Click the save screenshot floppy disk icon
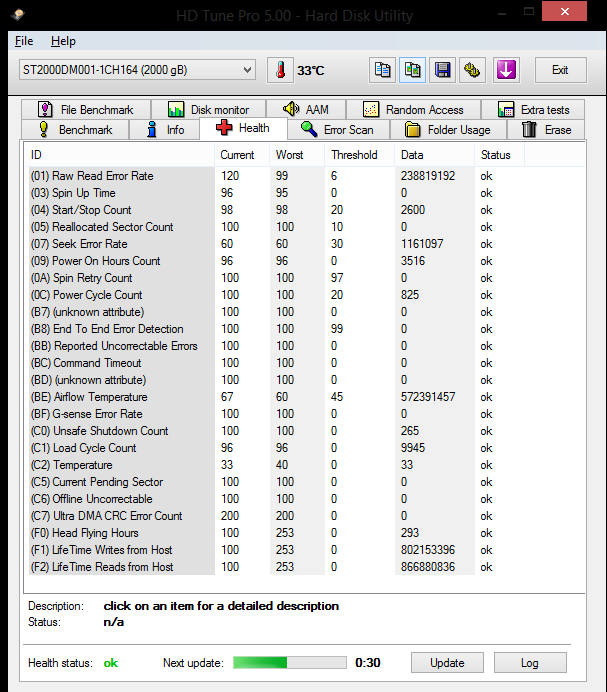 [x=442, y=70]
